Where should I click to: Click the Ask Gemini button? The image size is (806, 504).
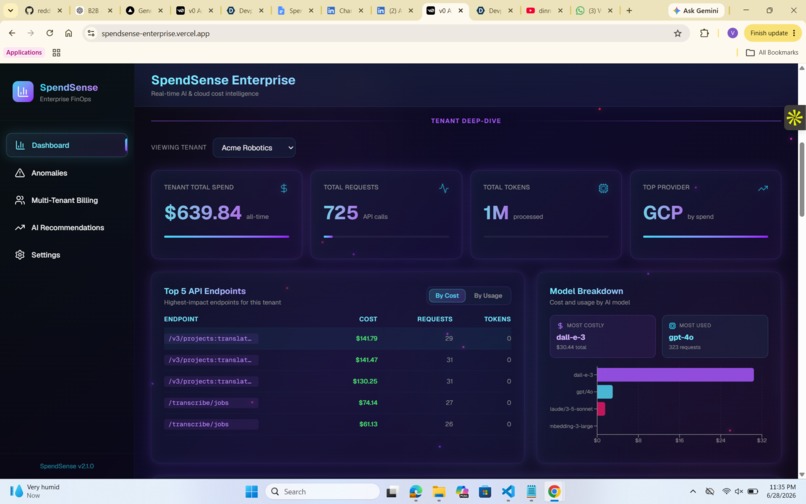pos(696,10)
